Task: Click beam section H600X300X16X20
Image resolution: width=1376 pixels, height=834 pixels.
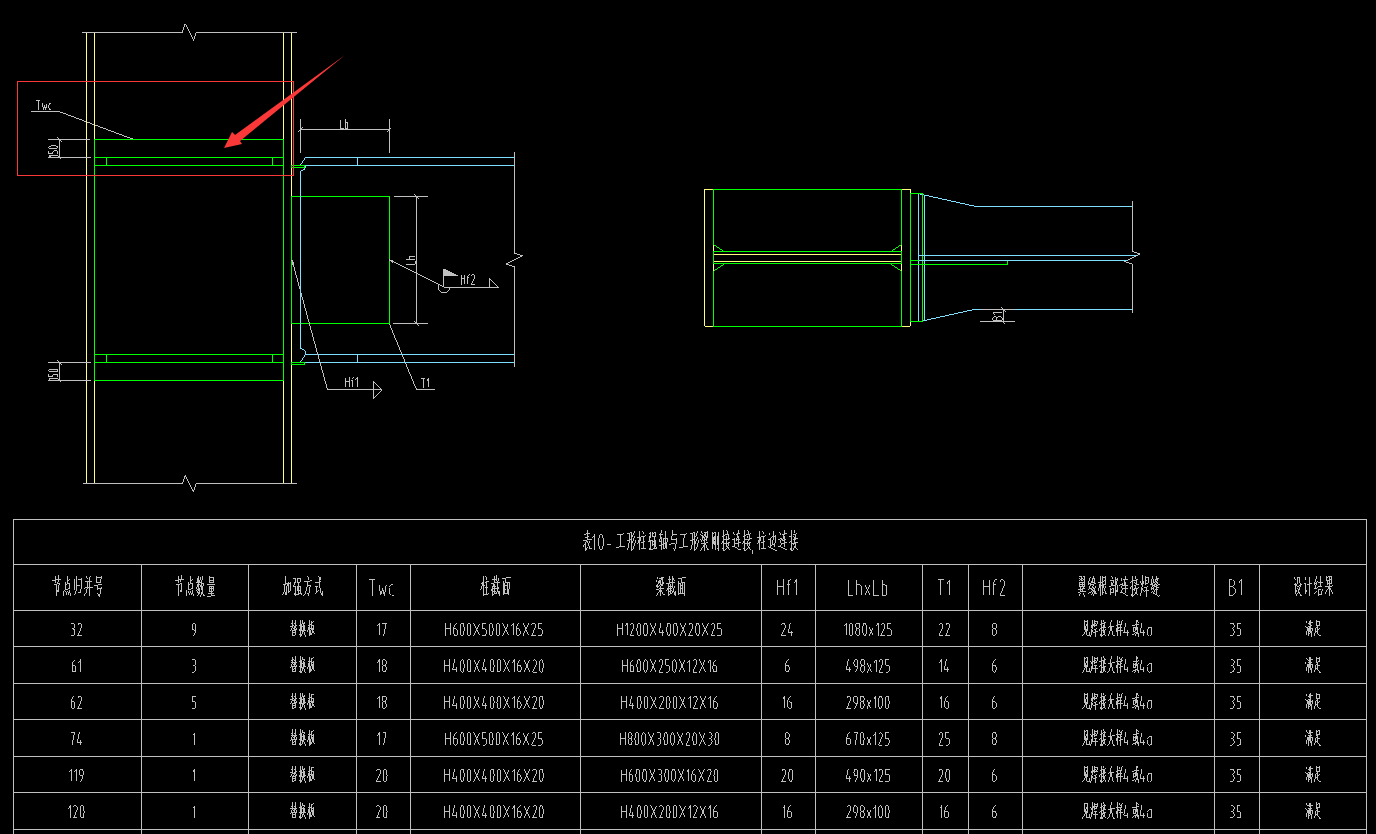Action: point(669,775)
